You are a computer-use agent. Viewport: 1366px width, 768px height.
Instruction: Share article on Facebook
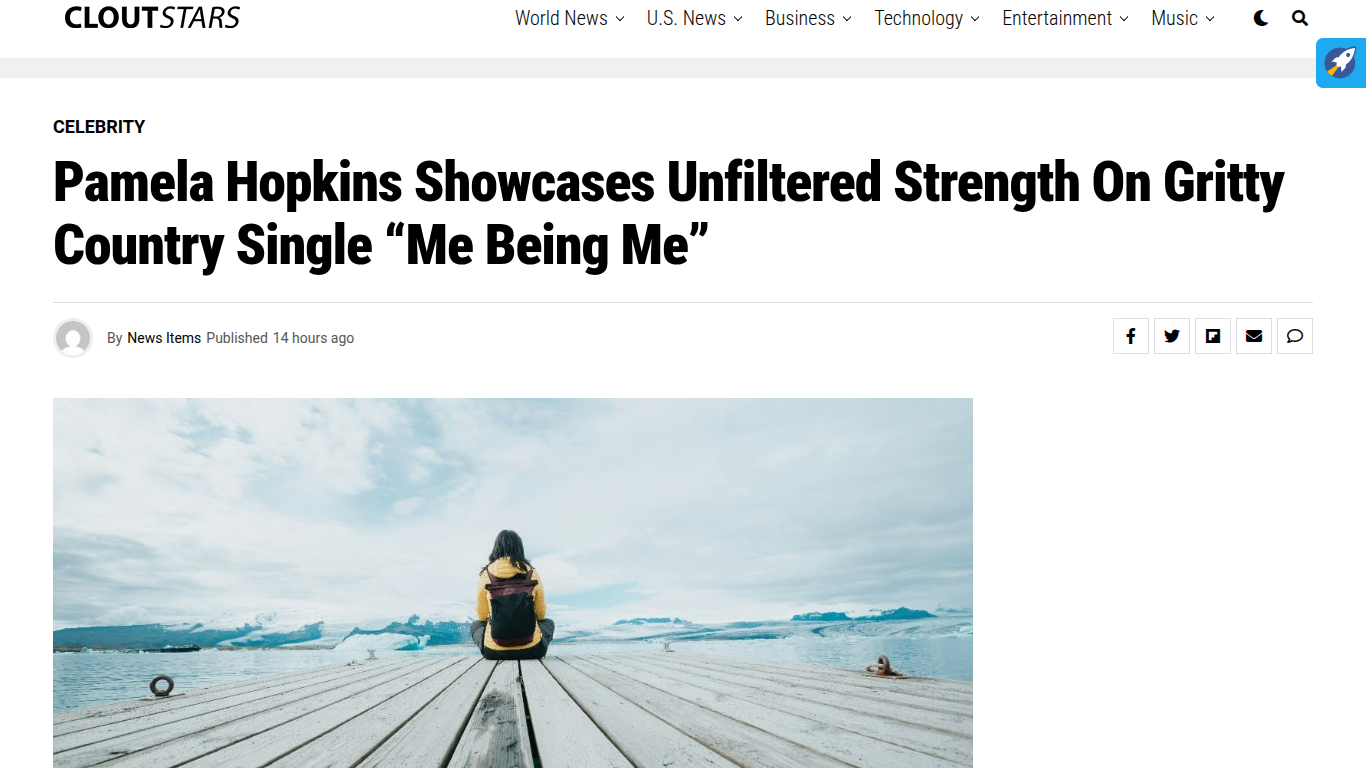coord(1131,336)
